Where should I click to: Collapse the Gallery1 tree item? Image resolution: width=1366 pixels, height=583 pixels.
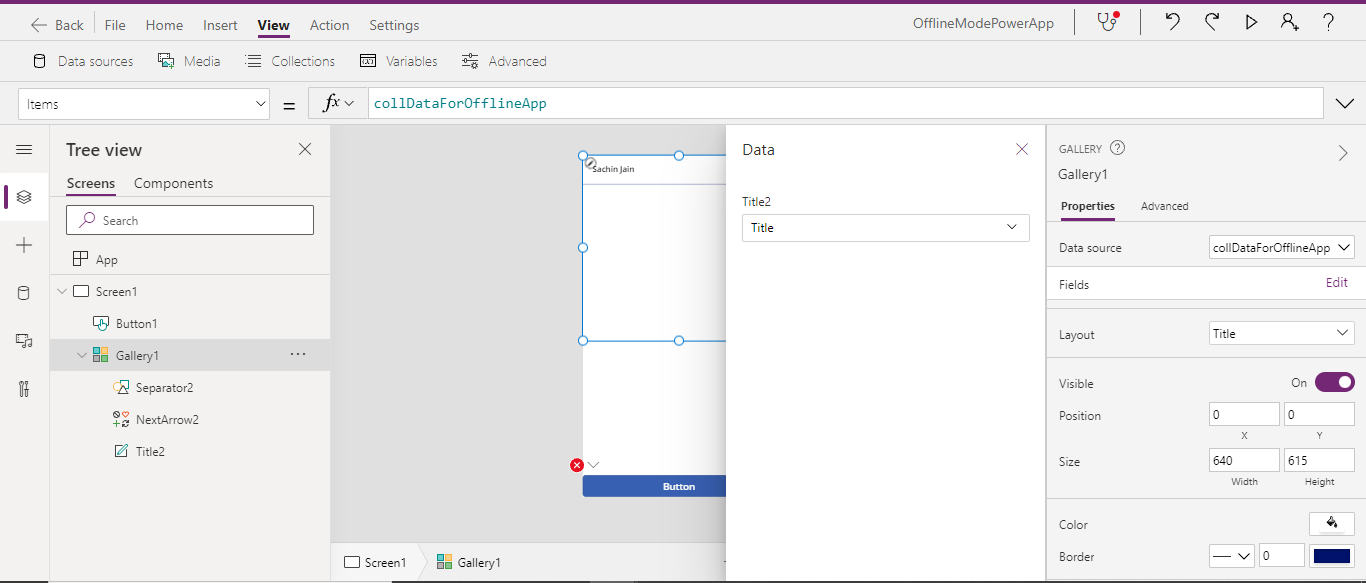pyautogui.click(x=82, y=354)
